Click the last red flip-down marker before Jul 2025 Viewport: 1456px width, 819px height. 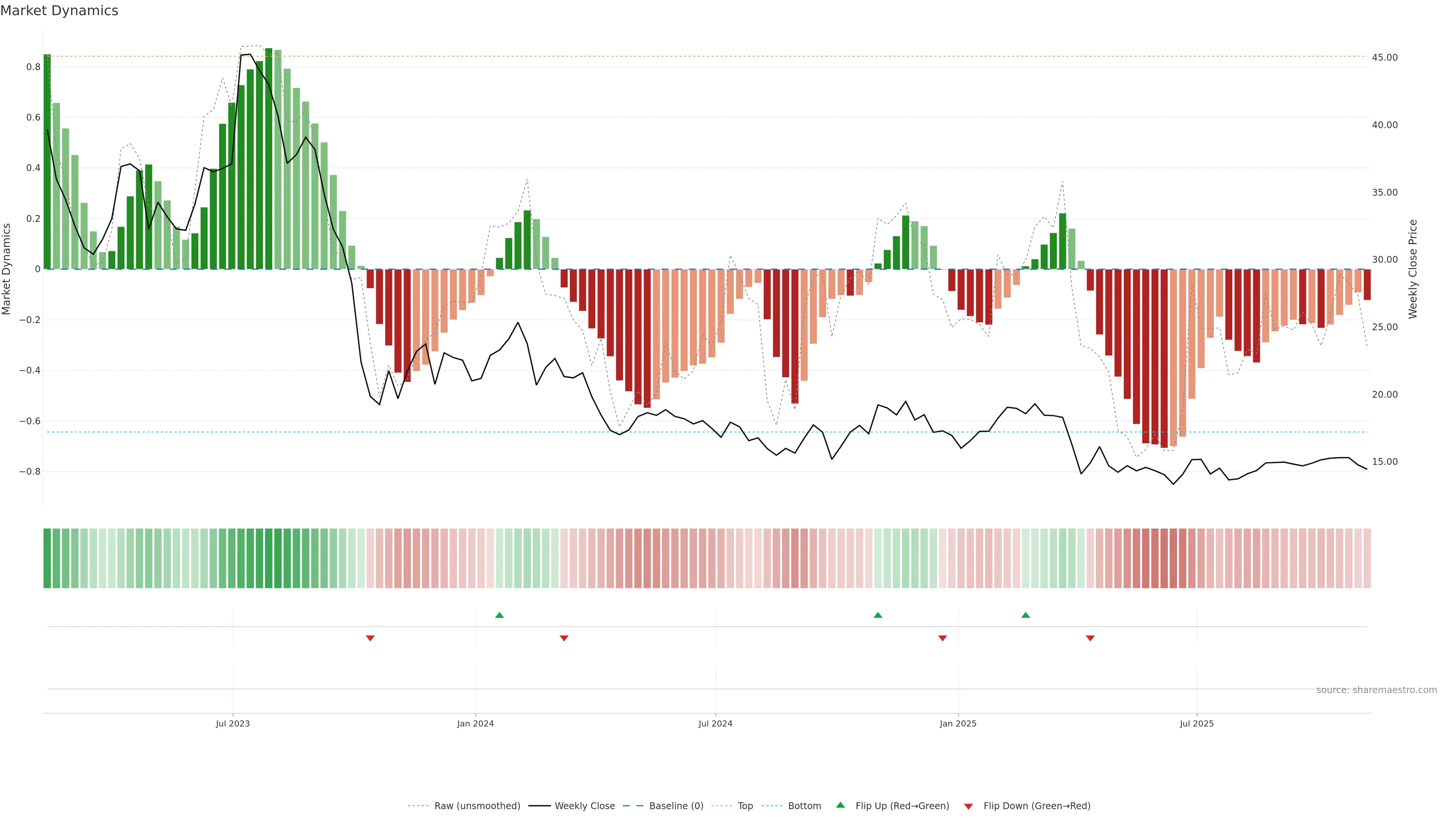coord(1090,638)
